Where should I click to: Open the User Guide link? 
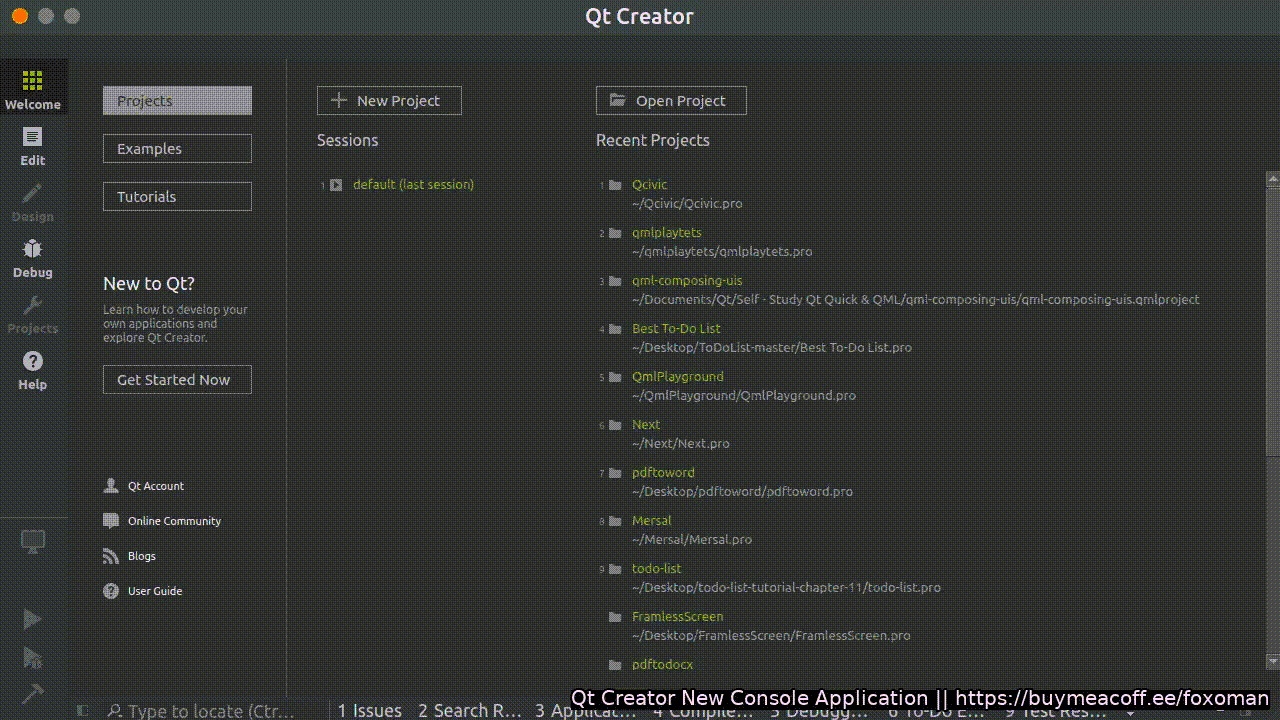pos(155,591)
